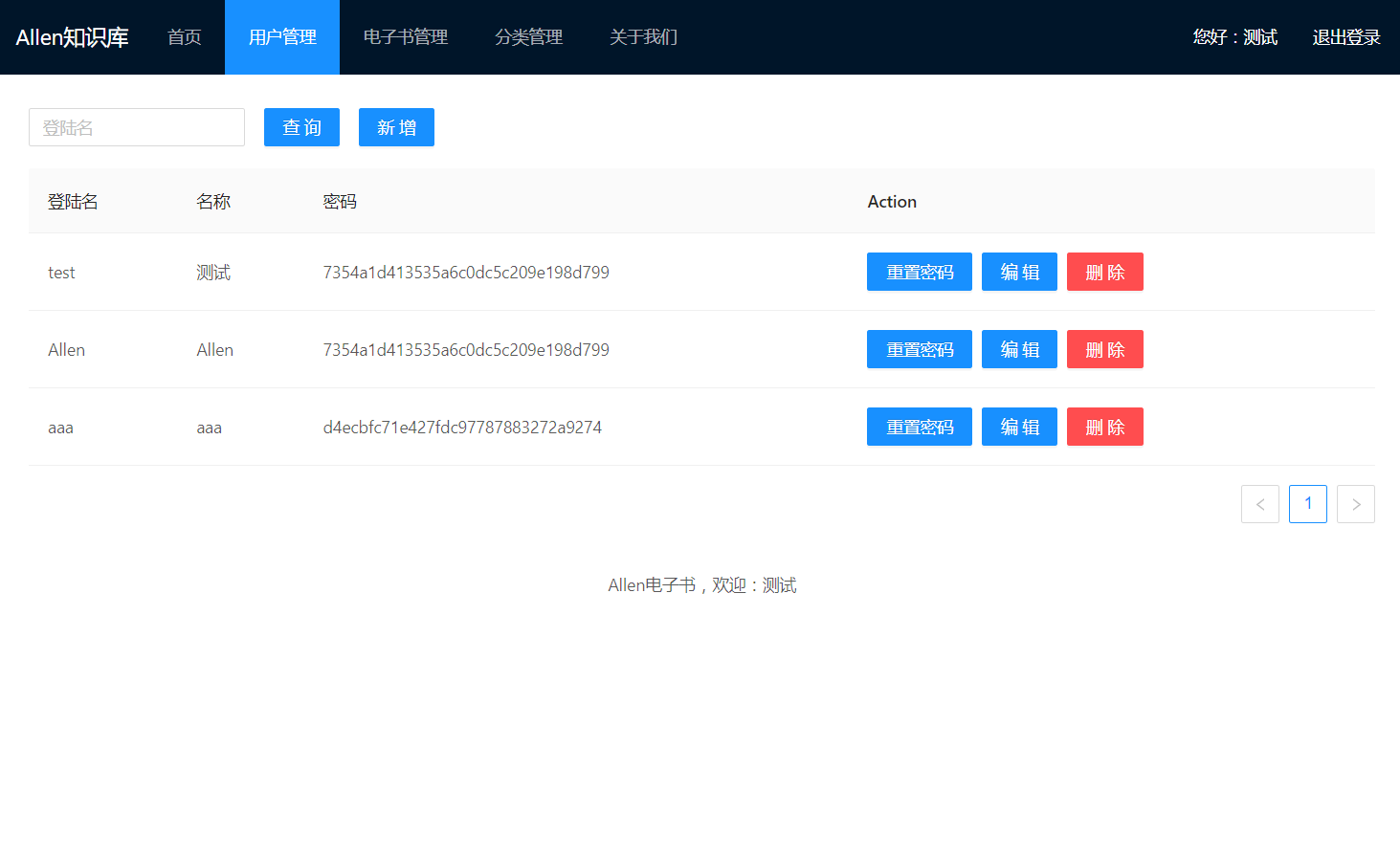Edit the Allen user row
The width and height of the screenshot is (1400, 857).
[x=1019, y=349]
